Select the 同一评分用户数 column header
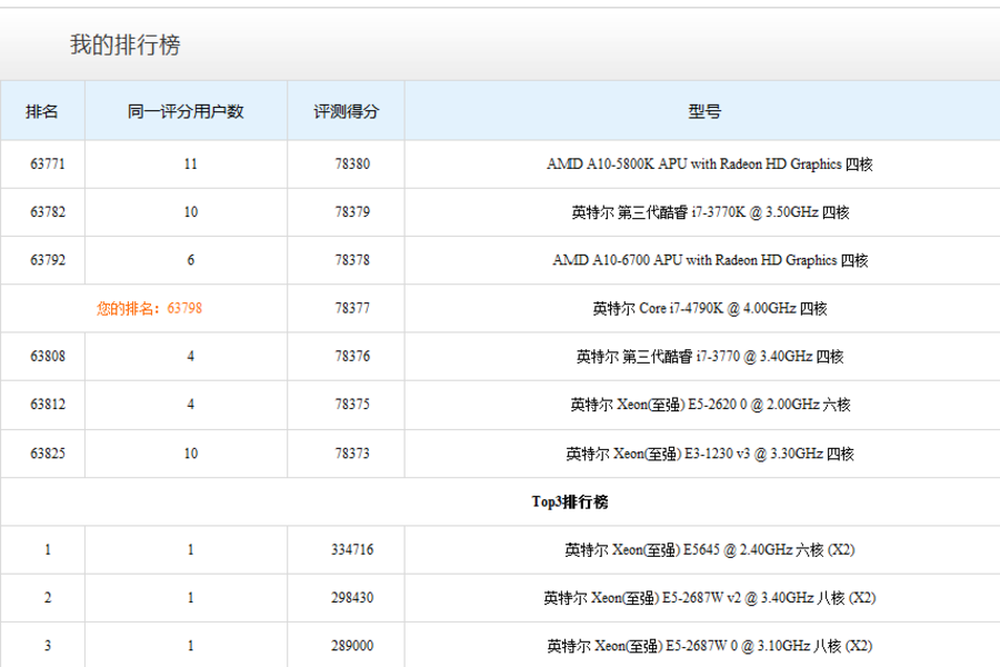The image size is (1000, 667). coord(186,112)
